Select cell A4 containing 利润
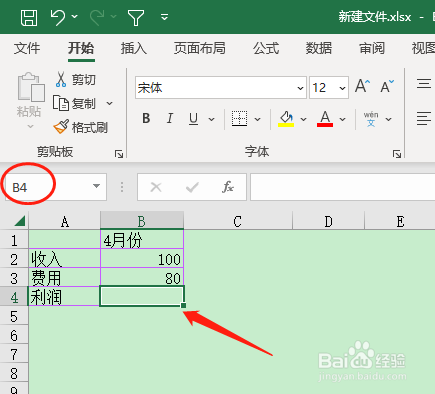 [65, 296]
